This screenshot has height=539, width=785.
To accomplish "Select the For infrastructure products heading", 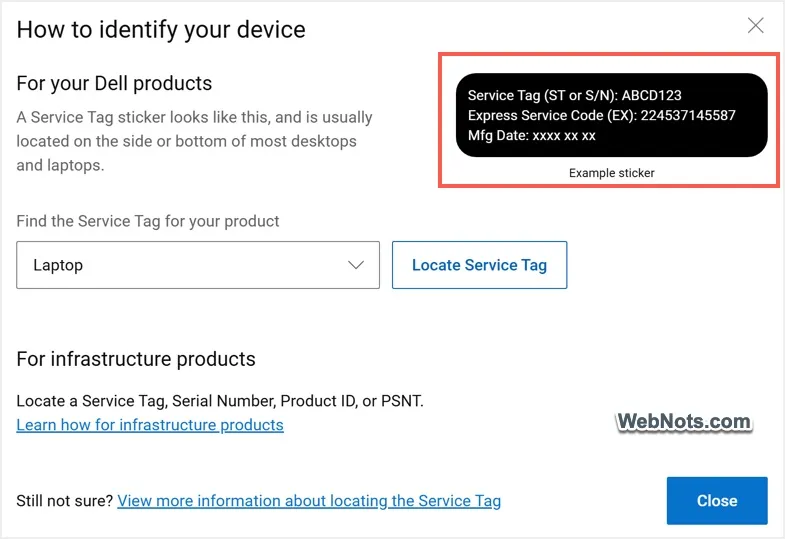I will [x=136, y=359].
